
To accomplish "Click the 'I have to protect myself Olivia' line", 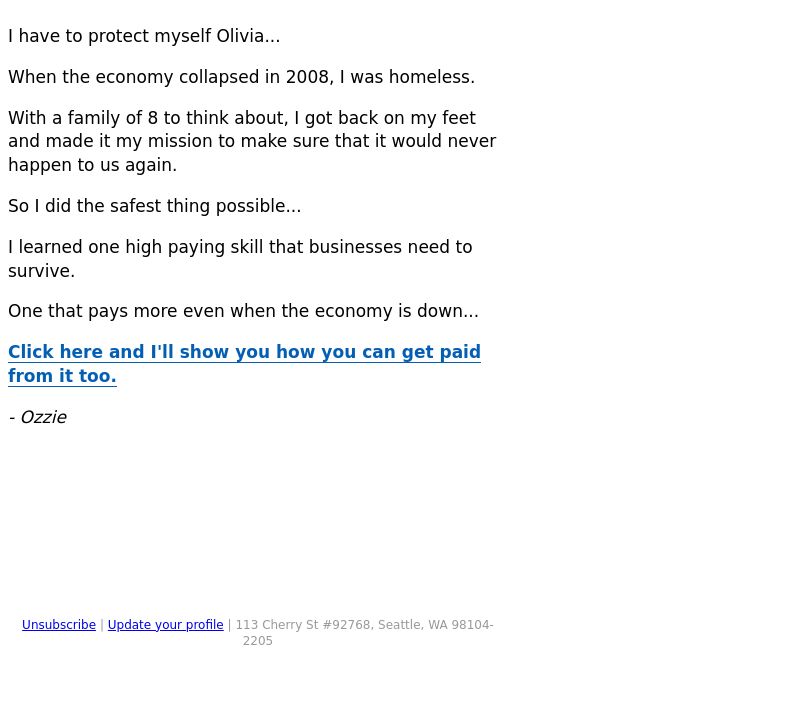I will pyautogui.click(x=144, y=36).
